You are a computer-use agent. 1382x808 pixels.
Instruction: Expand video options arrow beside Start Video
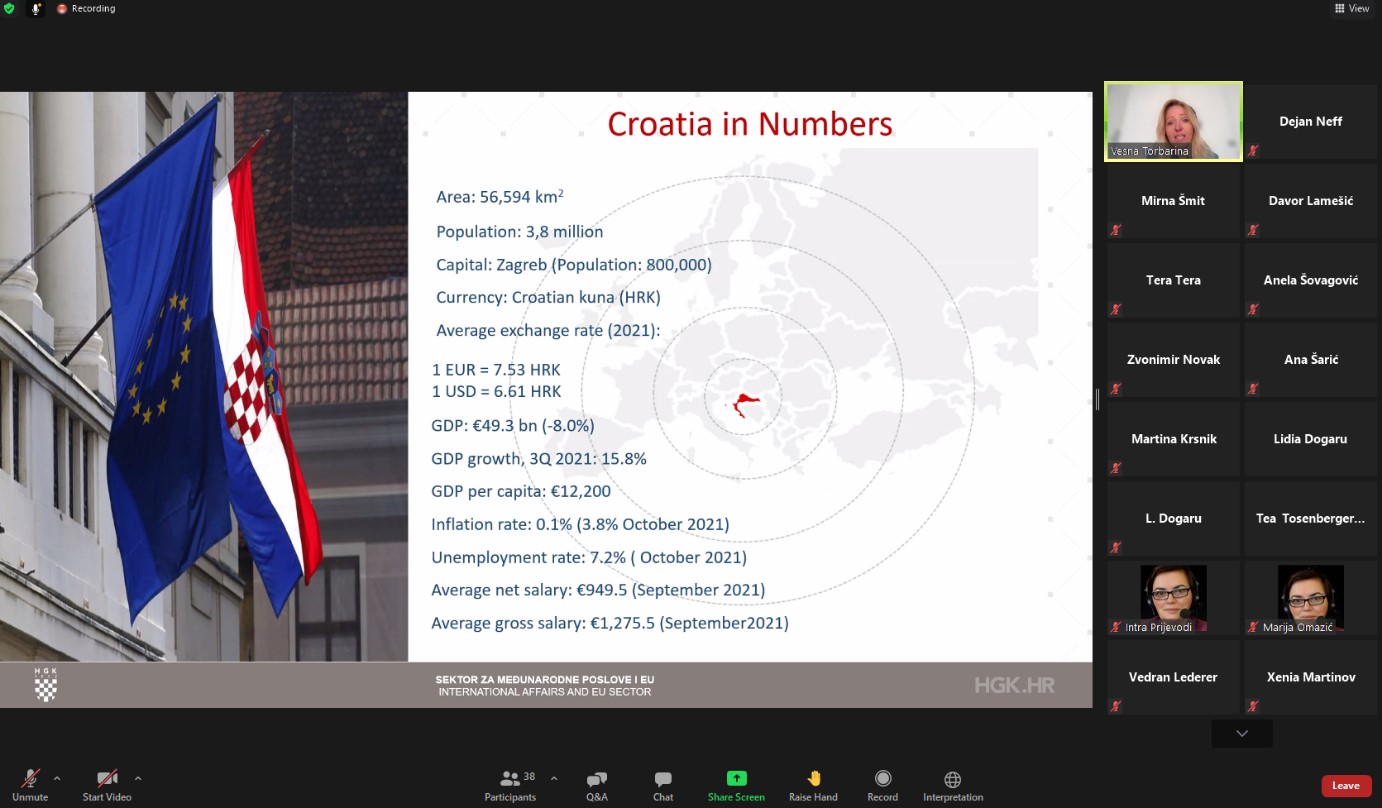(138, 778)
